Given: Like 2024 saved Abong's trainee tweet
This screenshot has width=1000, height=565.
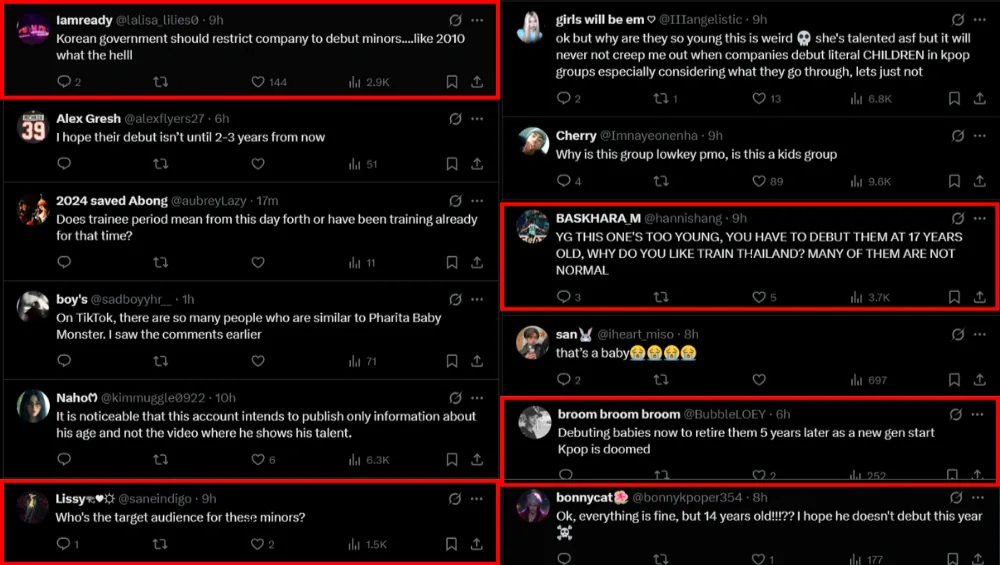Looking at the screenshot, I should pos(257,262).
